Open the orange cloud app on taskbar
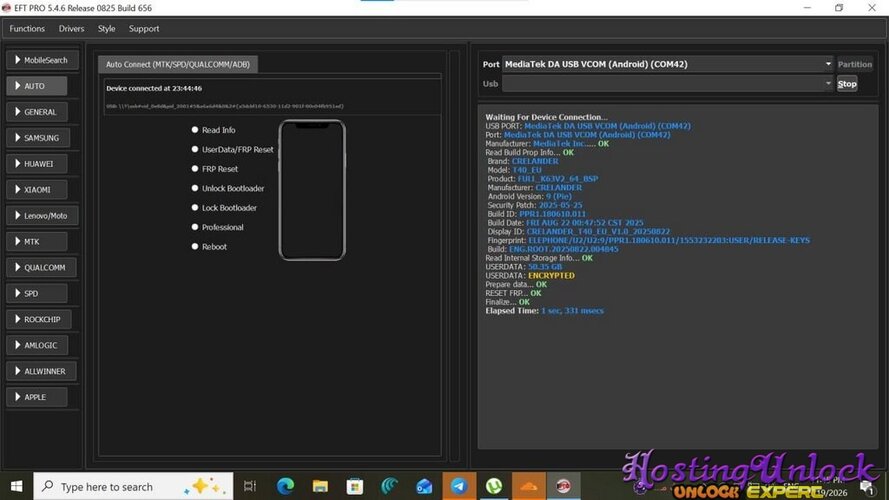Viewport: 889px width, 500px height. point(528,486)
